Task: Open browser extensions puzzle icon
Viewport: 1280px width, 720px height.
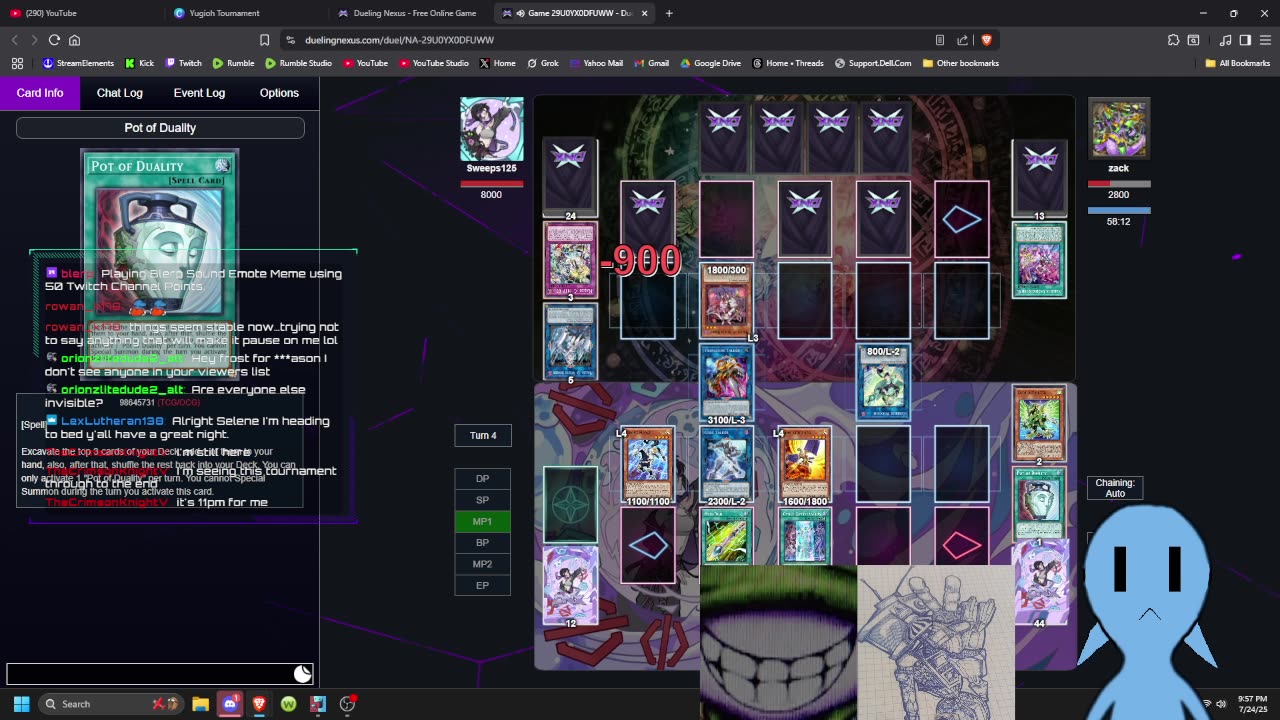Action: point(1173,40)
